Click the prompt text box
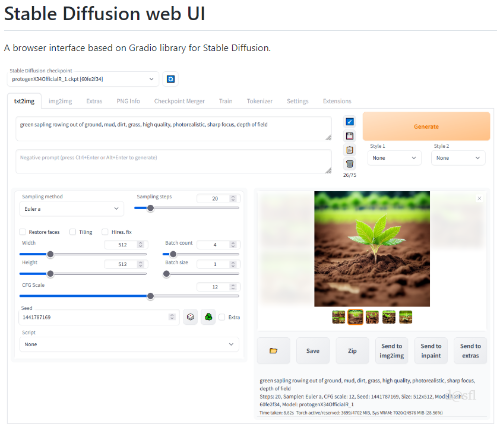This screenshot has height=427, width=500. tap(173, 129)
